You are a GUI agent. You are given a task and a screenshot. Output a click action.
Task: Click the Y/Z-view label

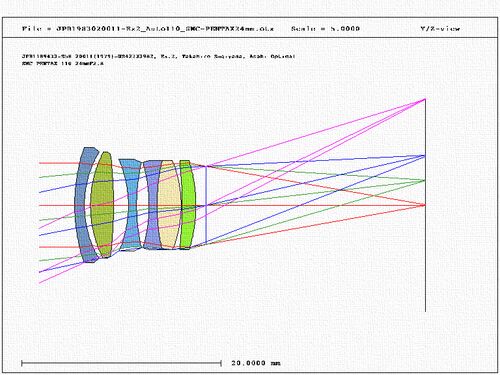(x=440, y=29)
